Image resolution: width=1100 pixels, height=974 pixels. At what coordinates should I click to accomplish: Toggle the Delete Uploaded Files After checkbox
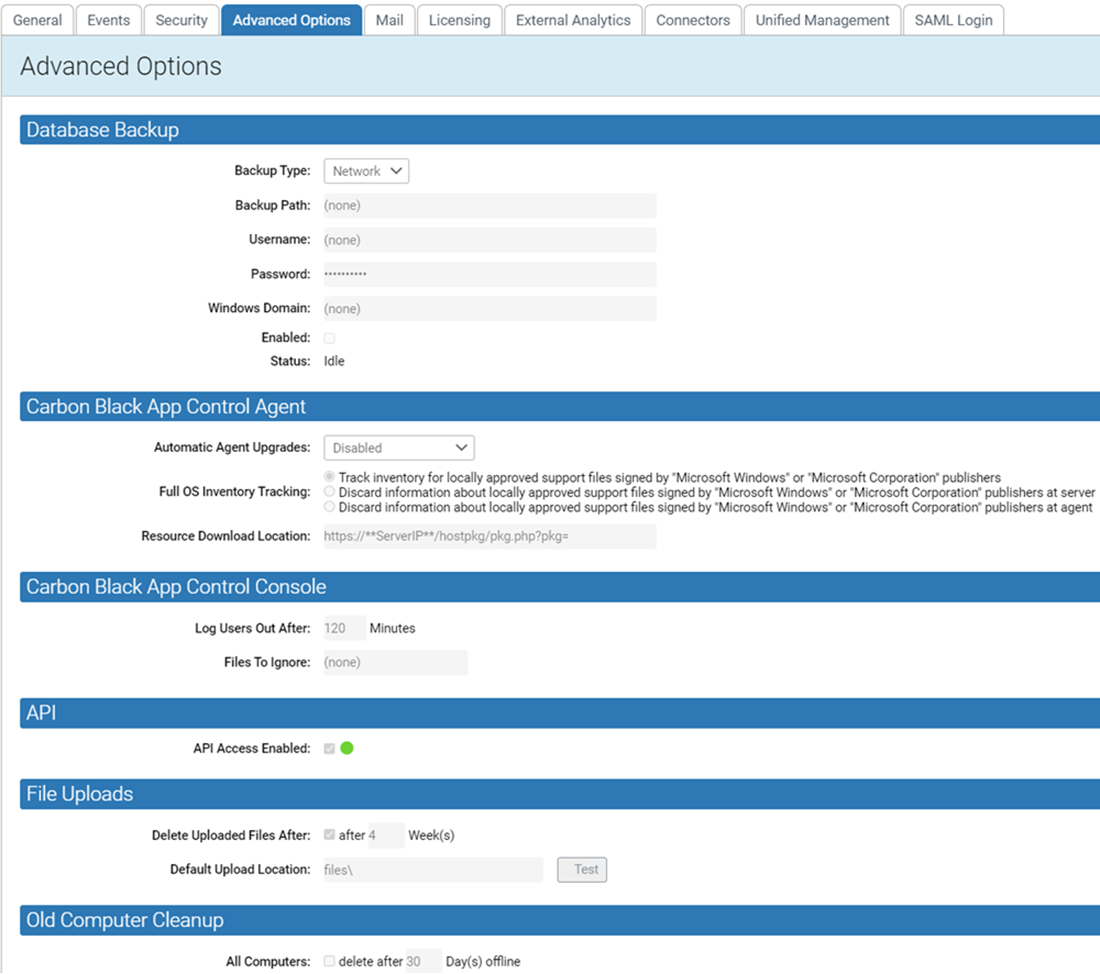pos(329,835)
